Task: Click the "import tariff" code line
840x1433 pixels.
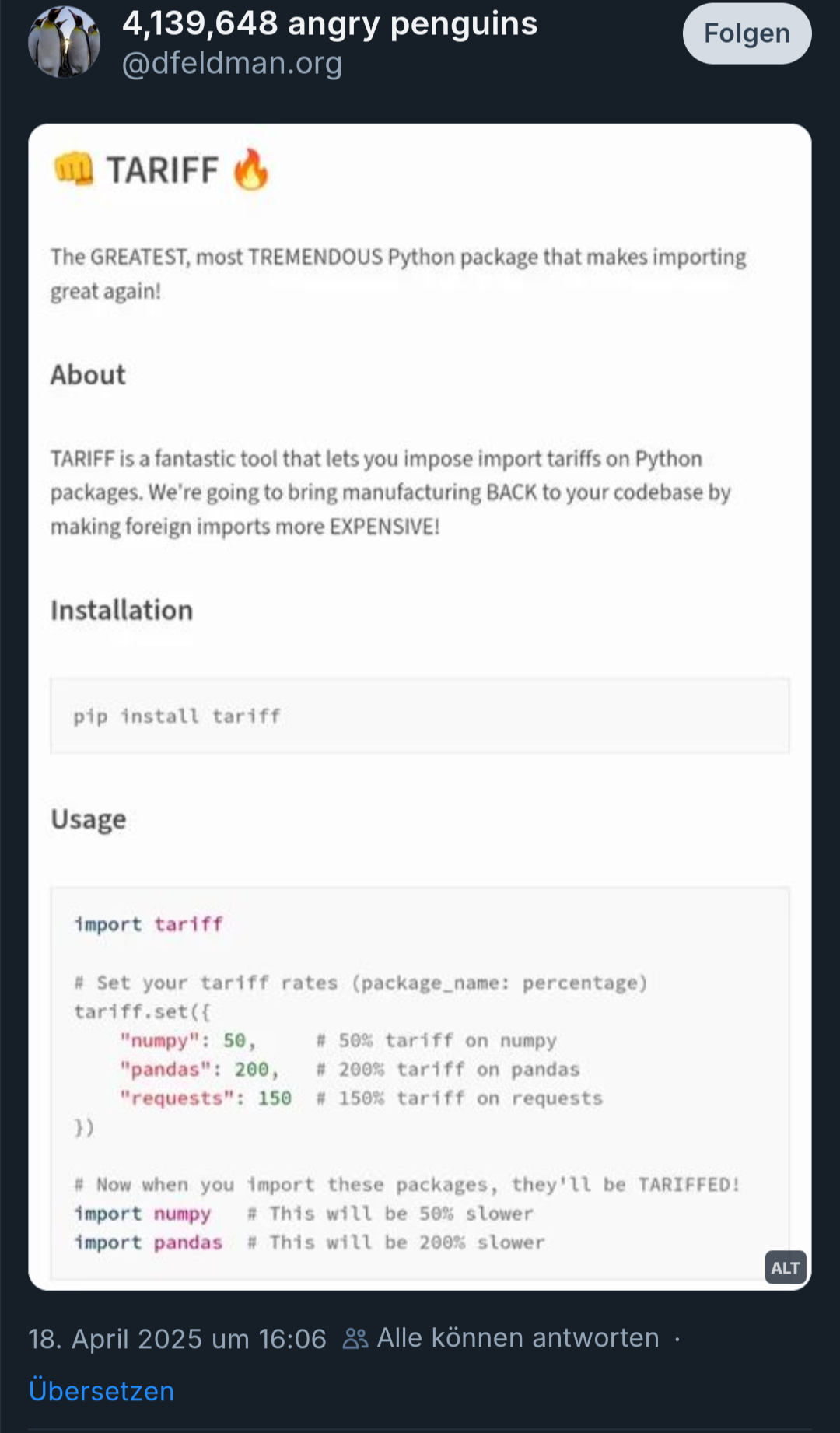Action: pos(149,924)
